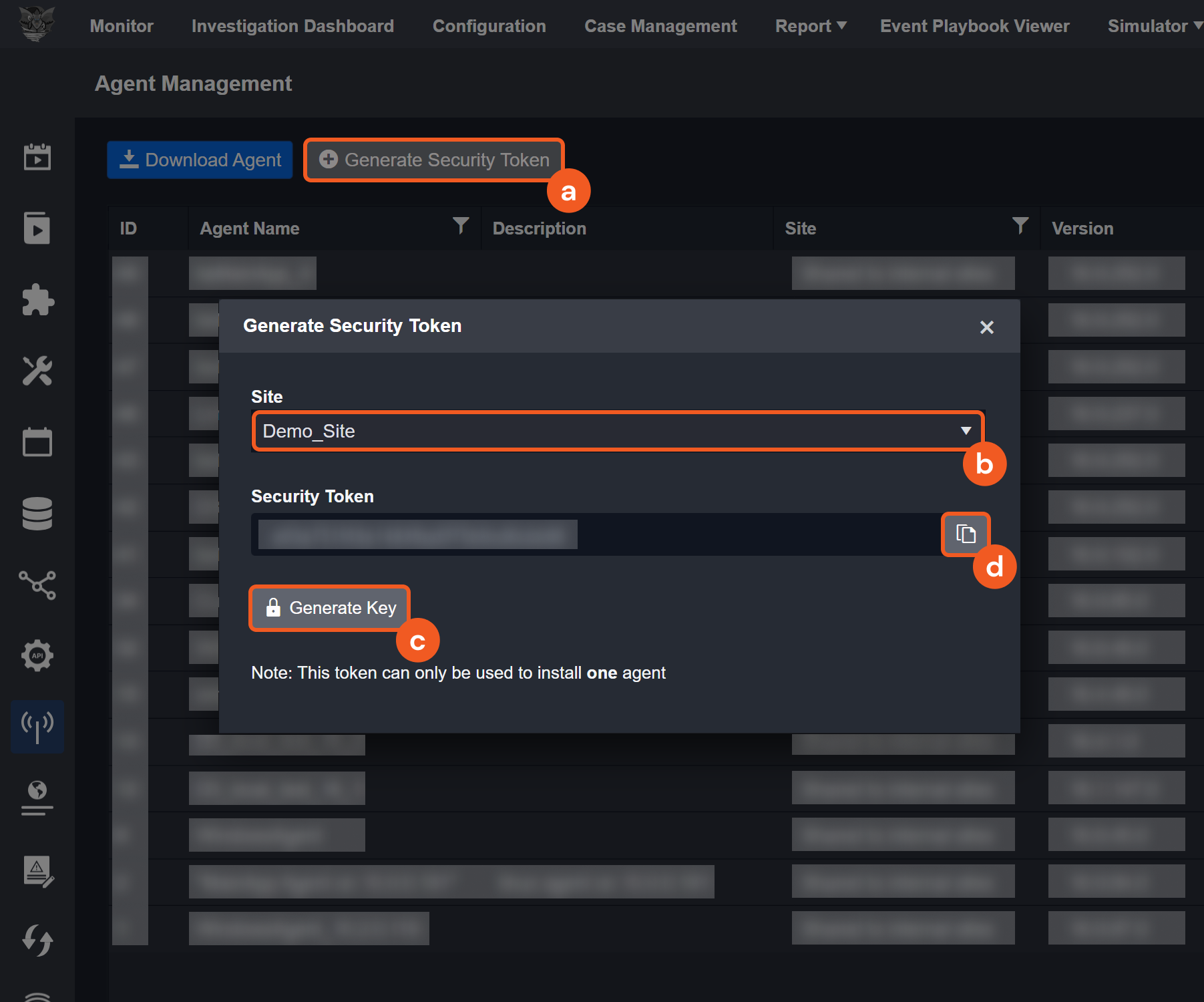Viewport: 1204px width, 1002px height.
Task: Go to the Monitor menu
Action: pos(122,26)
